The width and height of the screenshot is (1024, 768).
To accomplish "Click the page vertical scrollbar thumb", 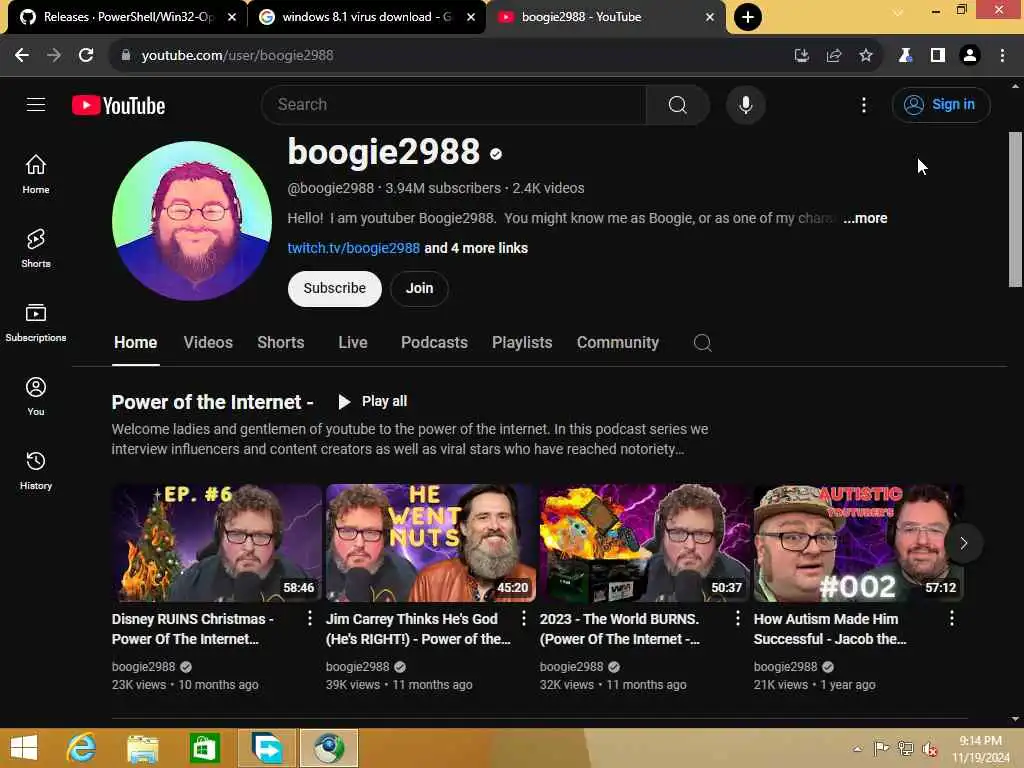I will 1015,209.
